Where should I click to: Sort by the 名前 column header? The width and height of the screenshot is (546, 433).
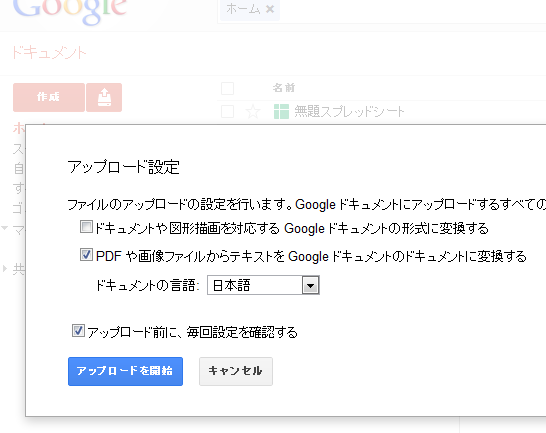click(284, 88)
